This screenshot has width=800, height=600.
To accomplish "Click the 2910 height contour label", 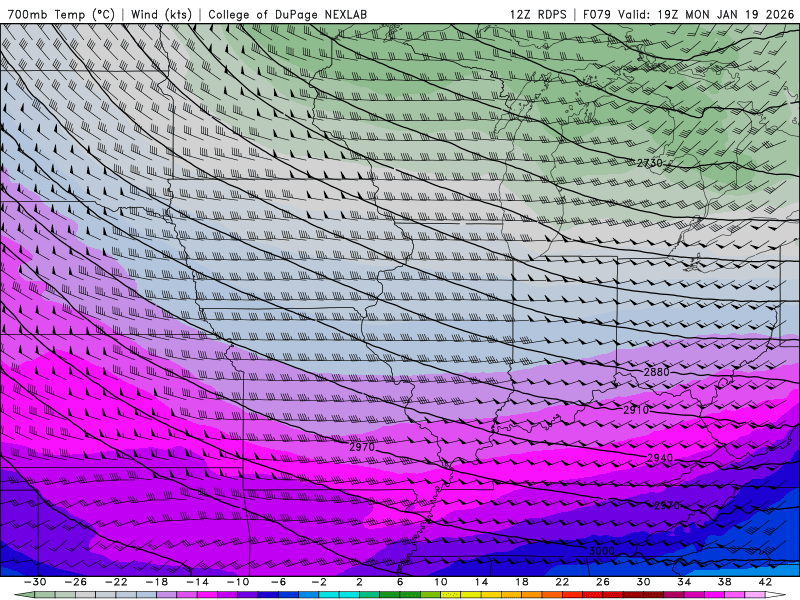I will (636, 410).
